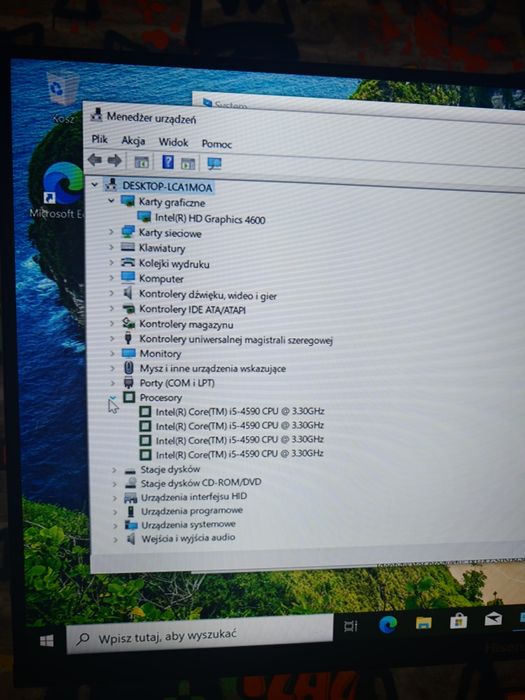This screenshot has width=525, height=700.
Task: Click the Klawiatury keyboard icon
Action: point(128,247)
